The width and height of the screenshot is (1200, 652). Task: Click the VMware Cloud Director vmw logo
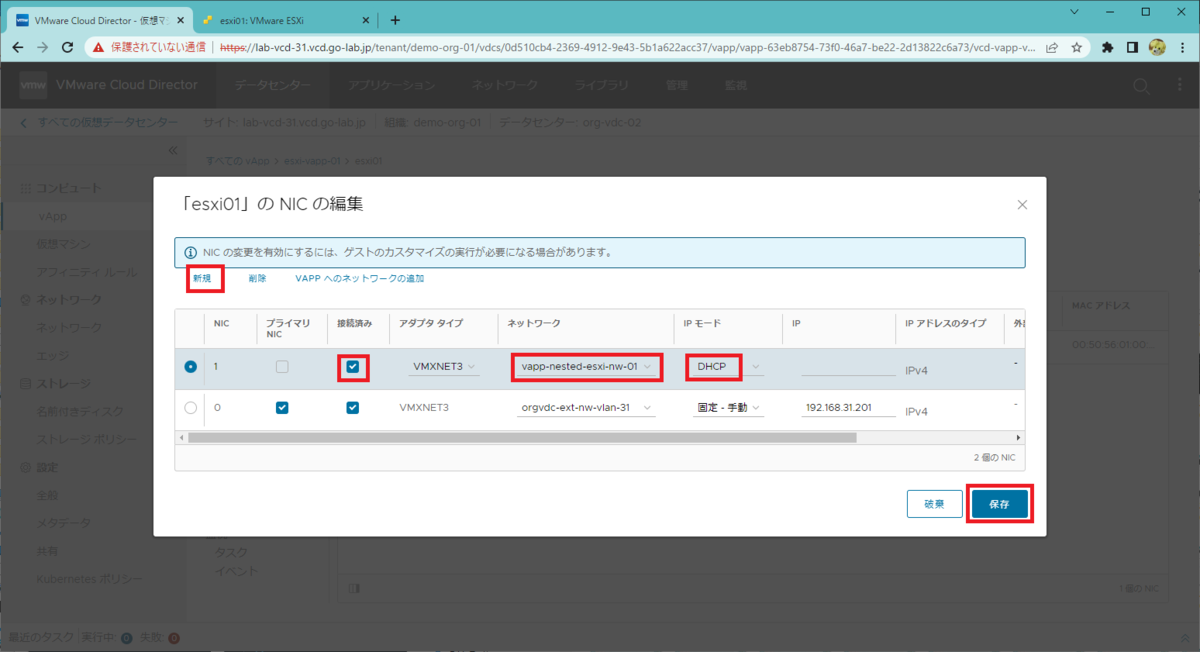coord(33,86)
